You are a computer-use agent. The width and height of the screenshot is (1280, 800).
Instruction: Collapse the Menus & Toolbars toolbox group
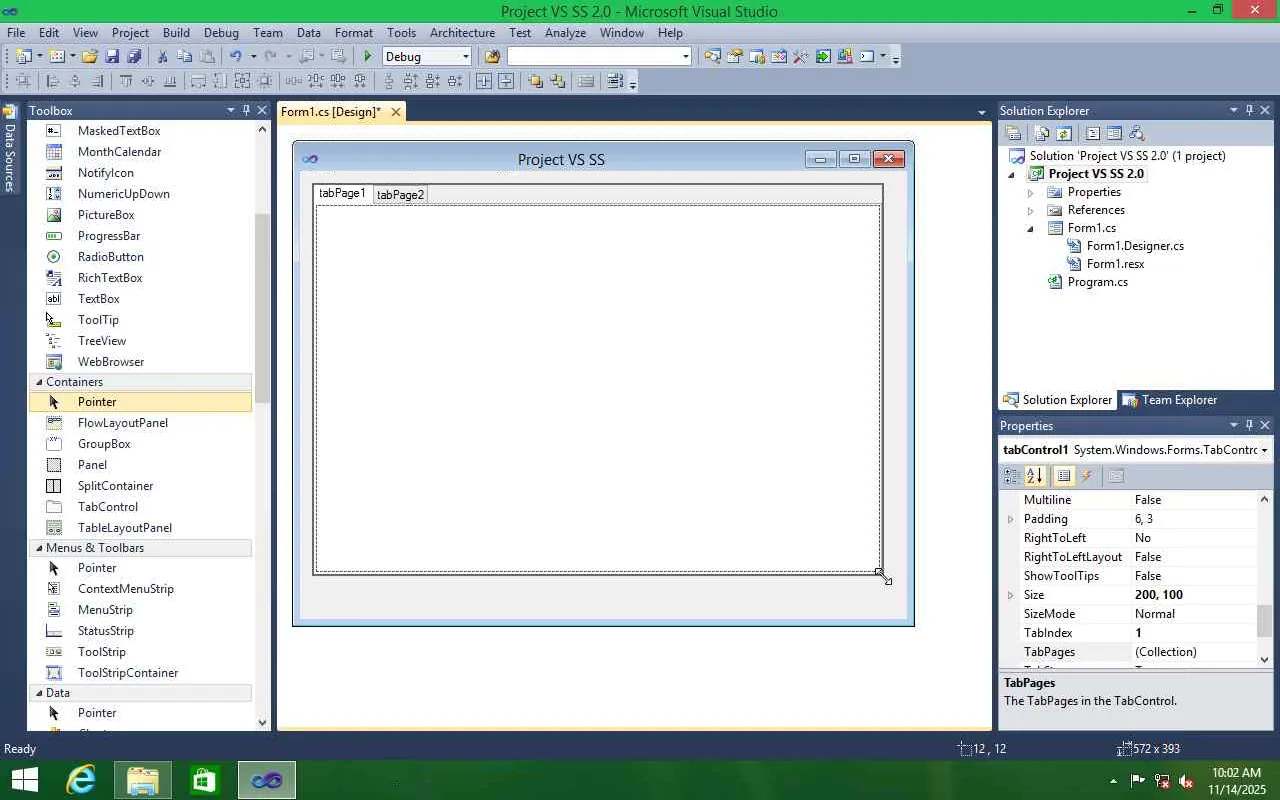click(39, 548)
